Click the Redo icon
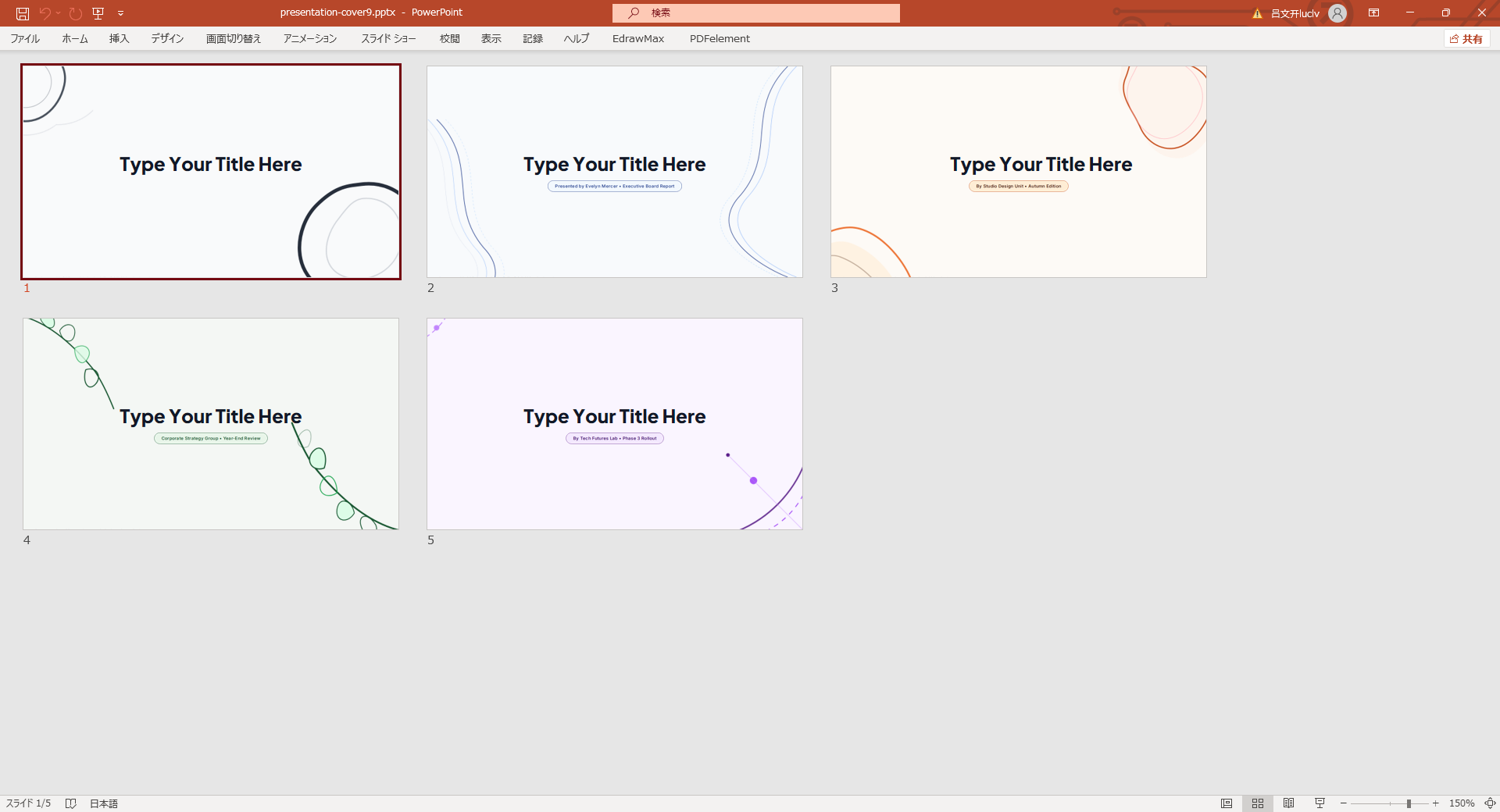The width and height of the screenshot is (1500, 812). (x=75, y=13)
